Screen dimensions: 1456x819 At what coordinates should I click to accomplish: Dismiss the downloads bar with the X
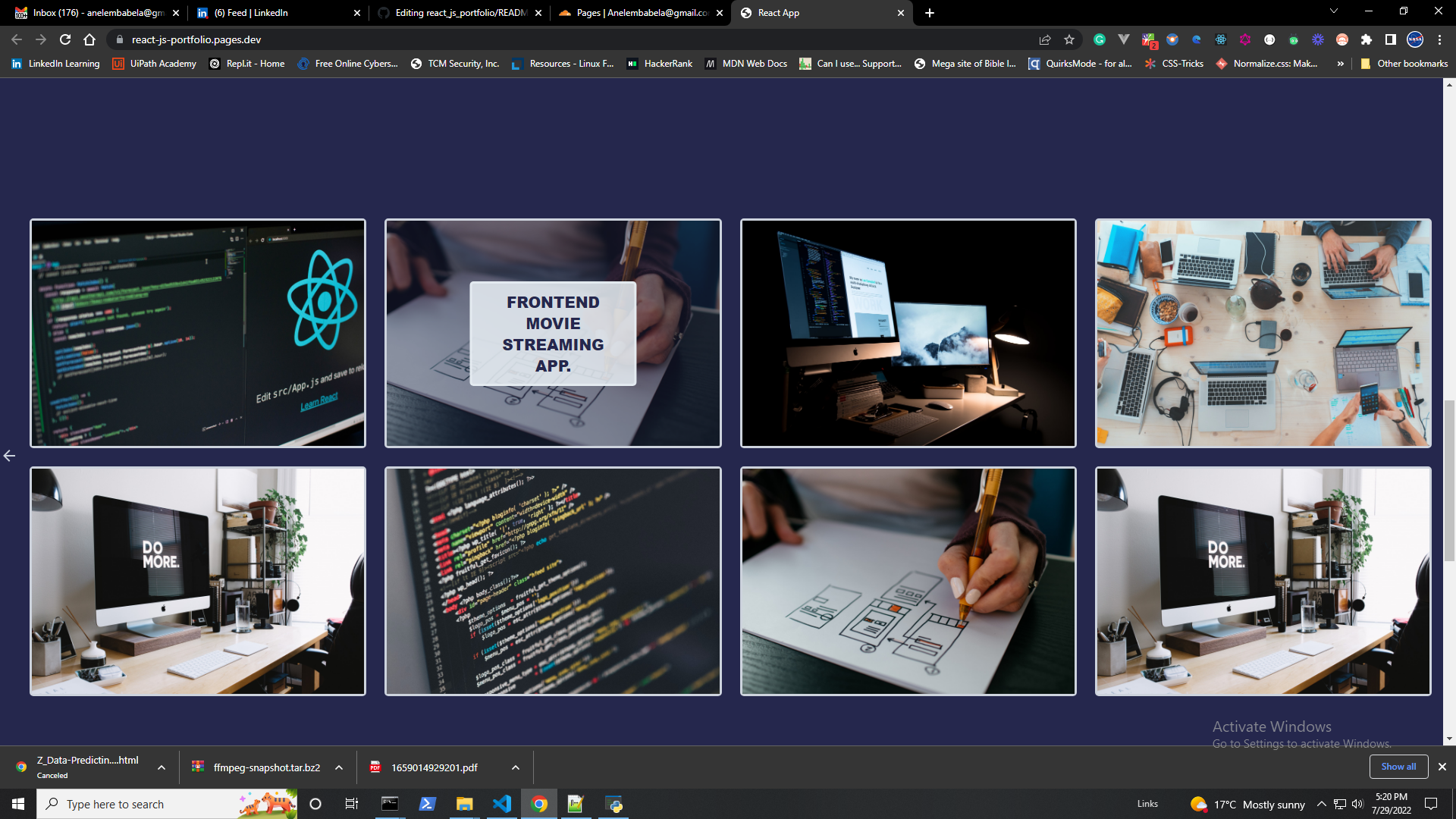click(x=1442, y=767)
